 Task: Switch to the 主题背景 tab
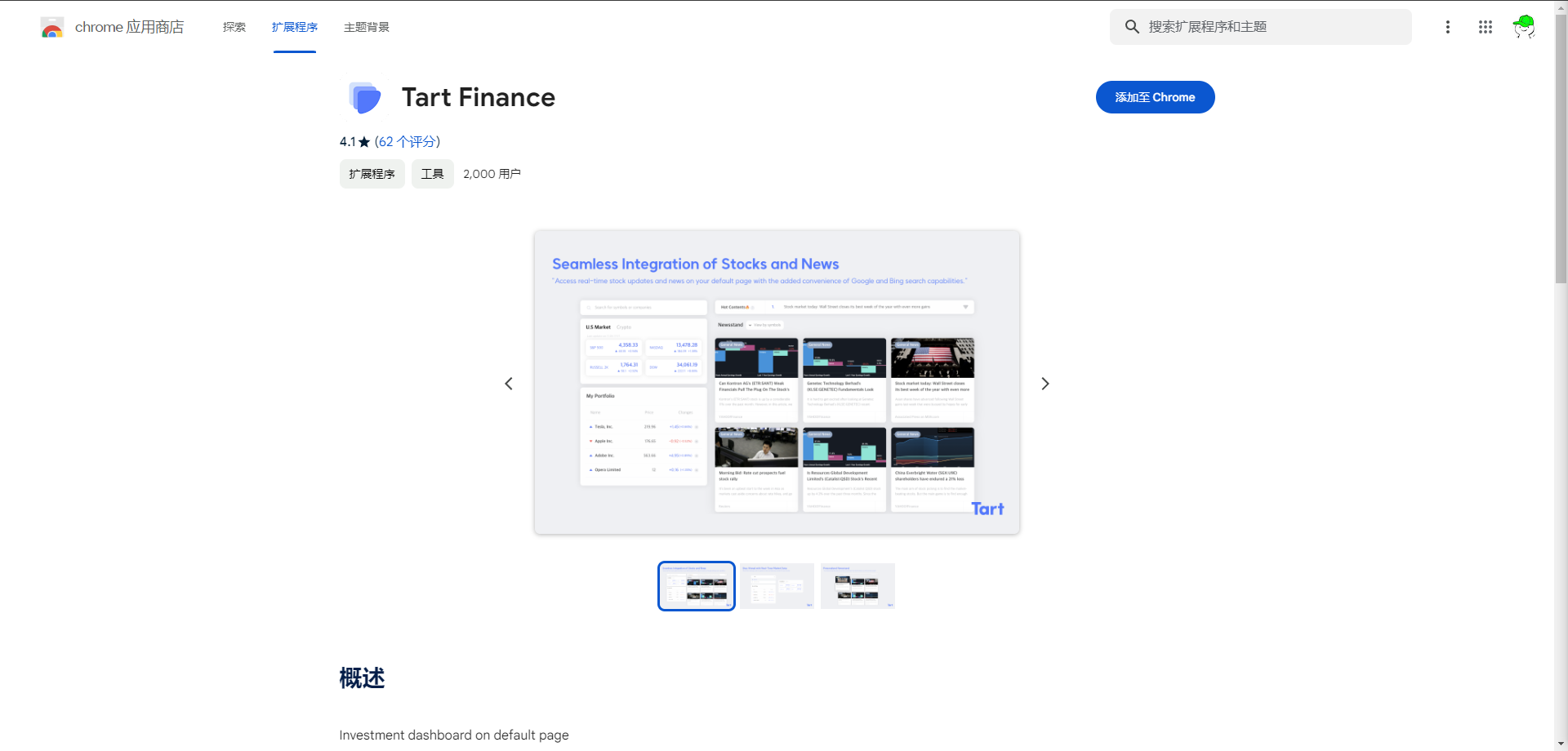click(x=367, y=27)
